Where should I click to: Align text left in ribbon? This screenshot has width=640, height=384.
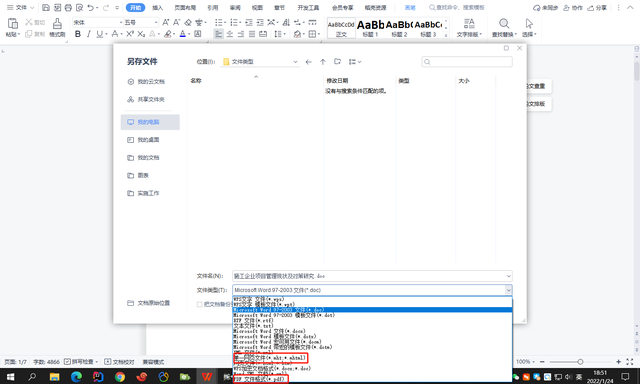coord(218,34)
